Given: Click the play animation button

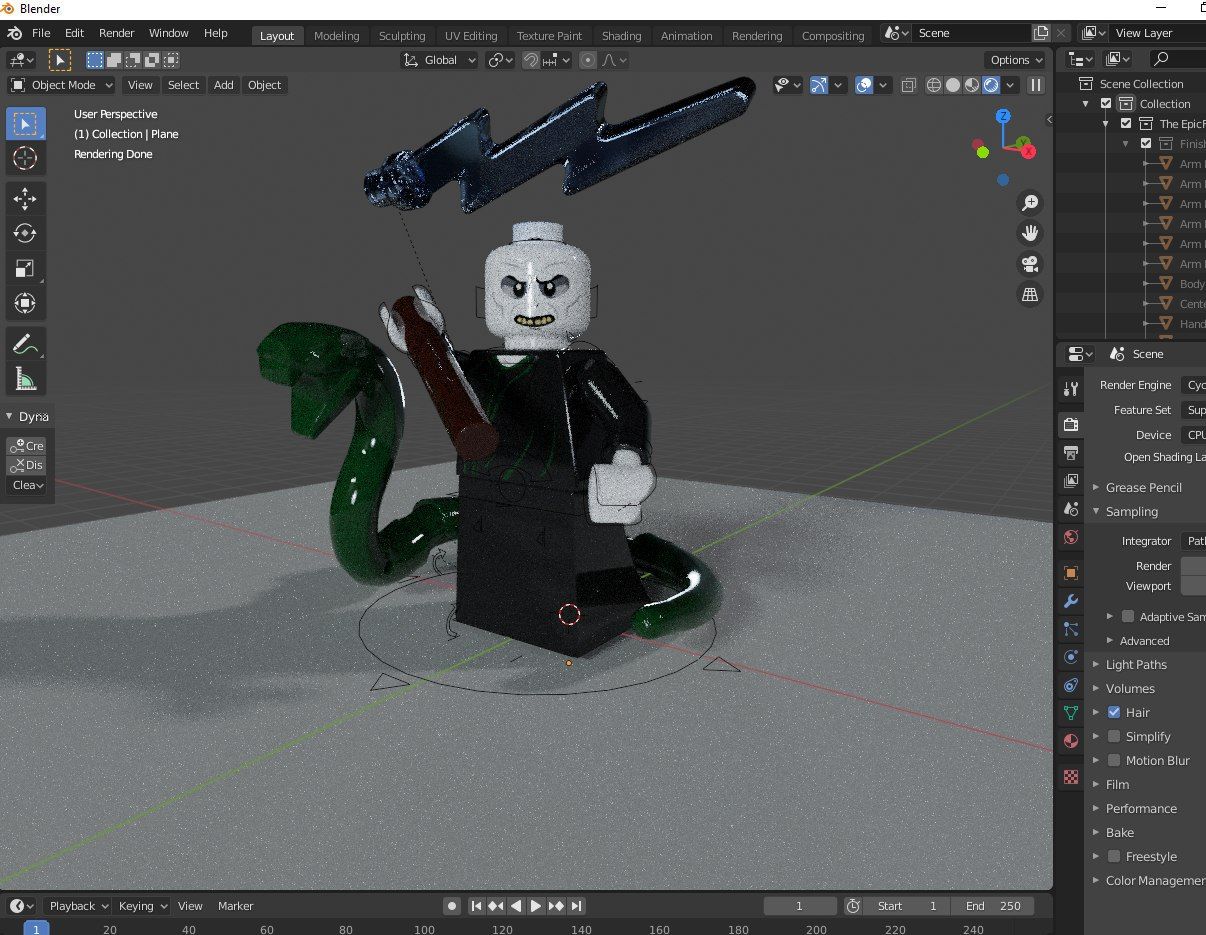Looking at the screenshot, I should [536, 906].
